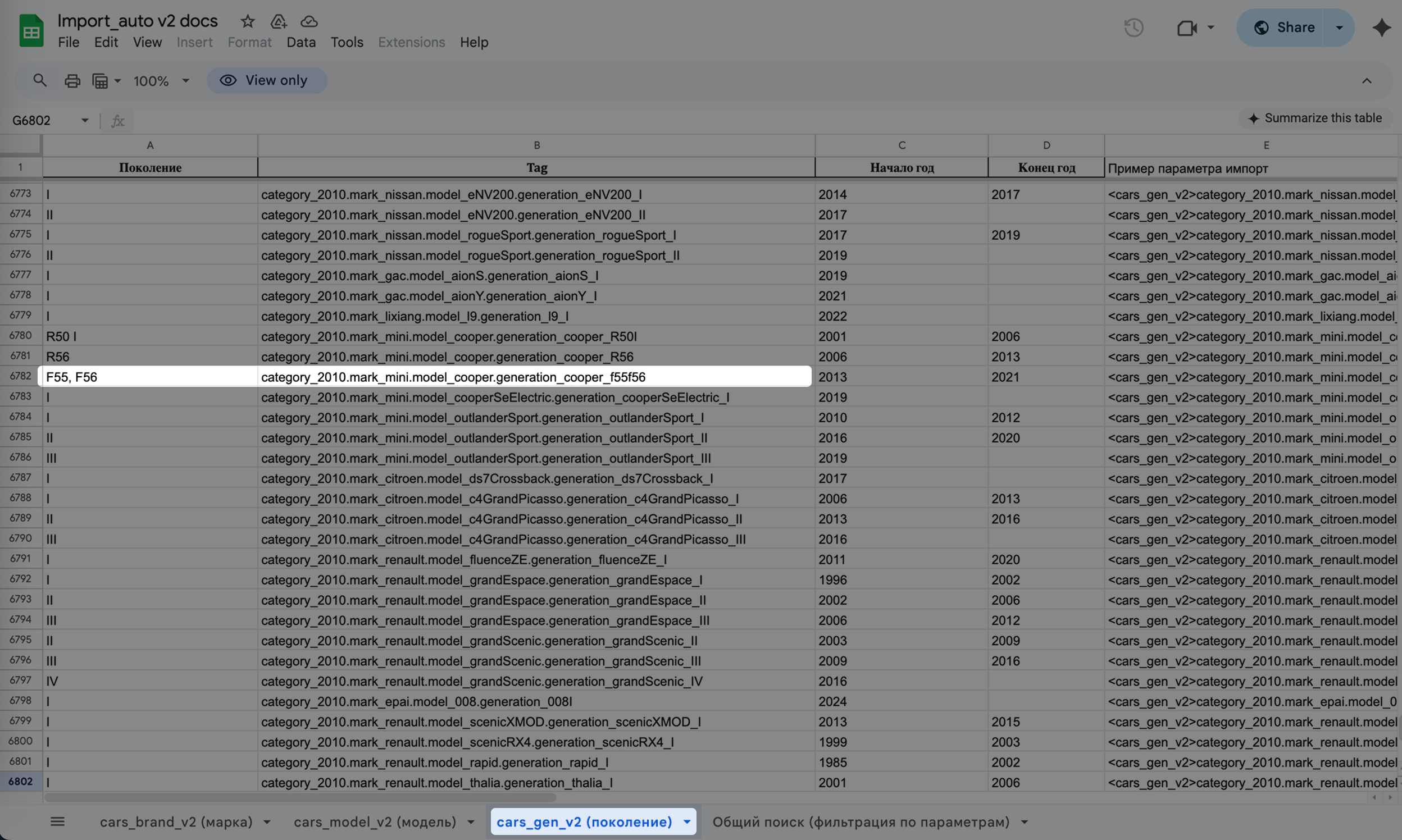Click the print icon
This screenshot has height=840, width=1402.
coord(72,80)
